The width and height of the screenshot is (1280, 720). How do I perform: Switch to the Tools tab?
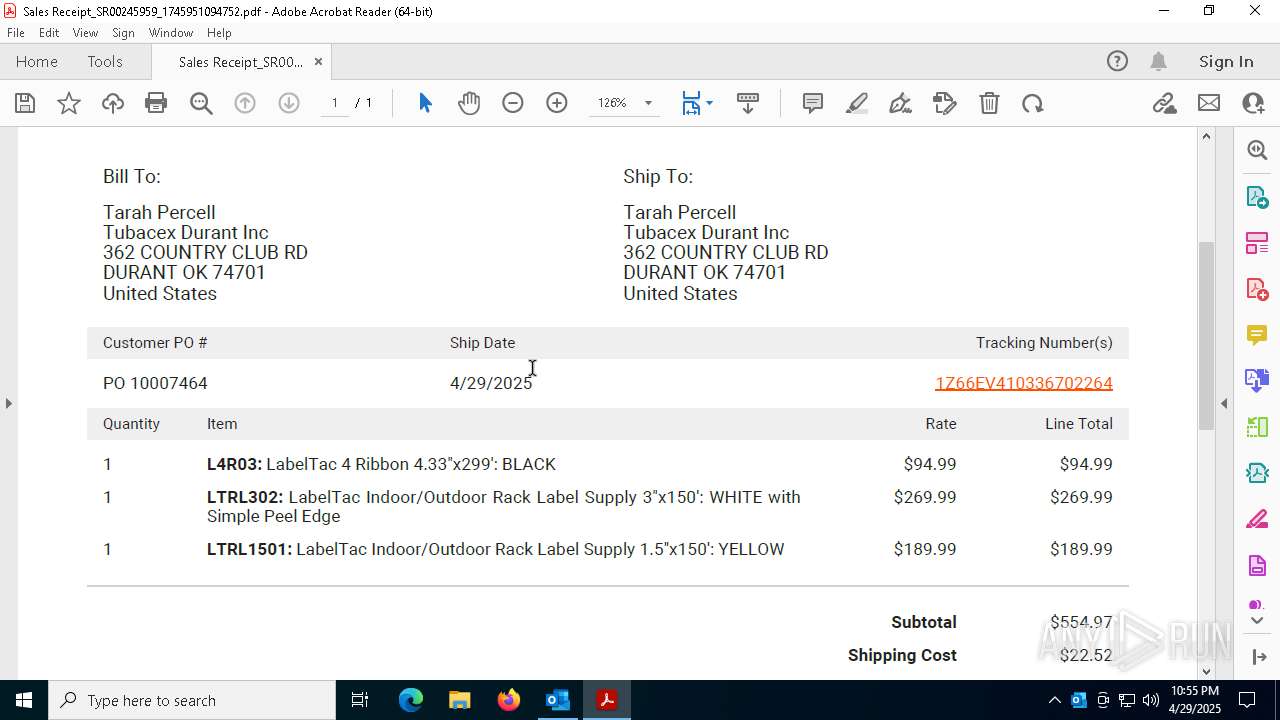pos(105,62)
